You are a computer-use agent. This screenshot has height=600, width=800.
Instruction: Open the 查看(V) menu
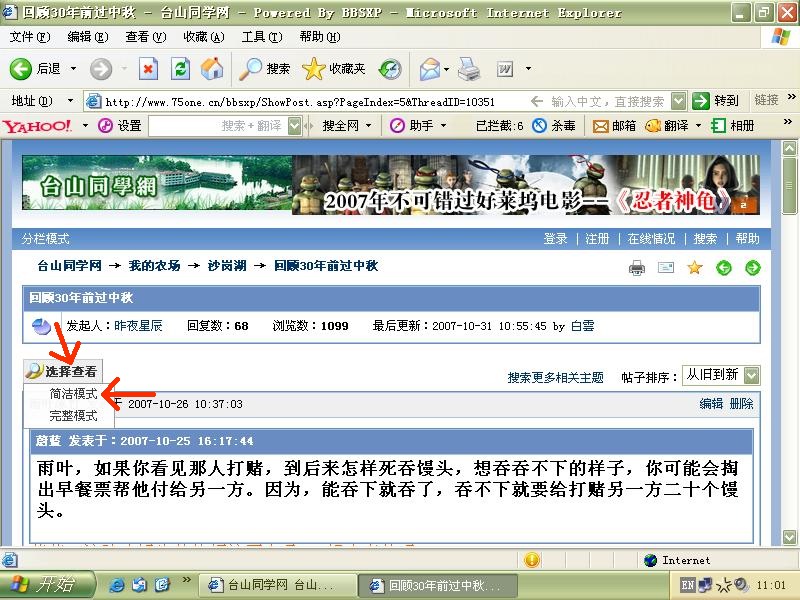click(x=146, y=37)
